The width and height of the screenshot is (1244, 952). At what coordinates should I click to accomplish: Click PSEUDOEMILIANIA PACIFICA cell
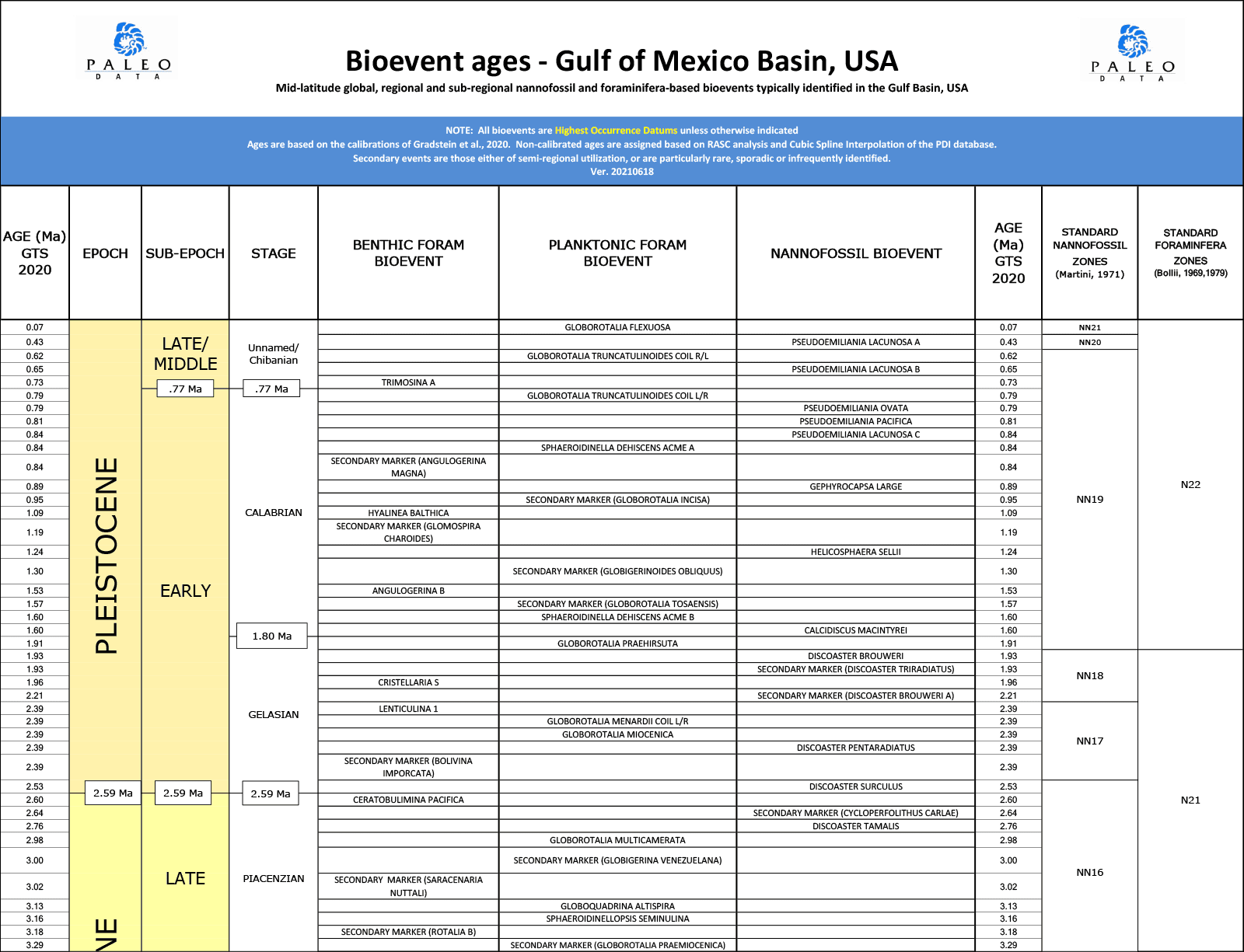click(856, 421)
